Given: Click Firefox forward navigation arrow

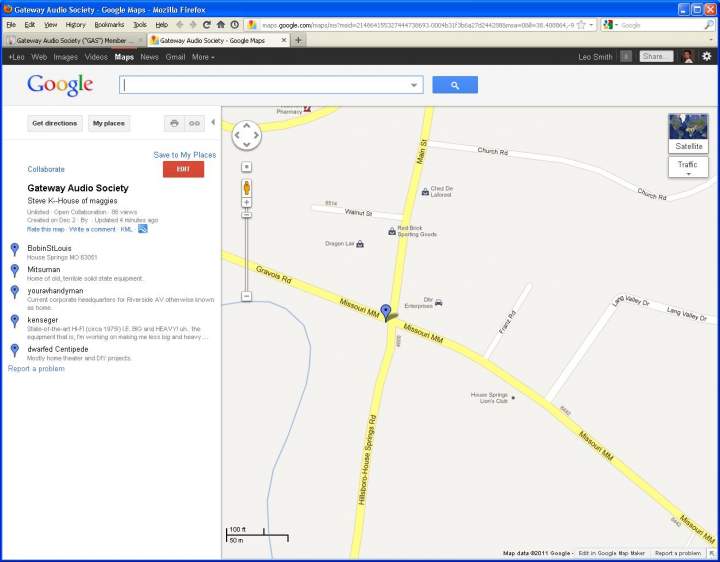Looking at the screenshot, I should tap(193, 25).
